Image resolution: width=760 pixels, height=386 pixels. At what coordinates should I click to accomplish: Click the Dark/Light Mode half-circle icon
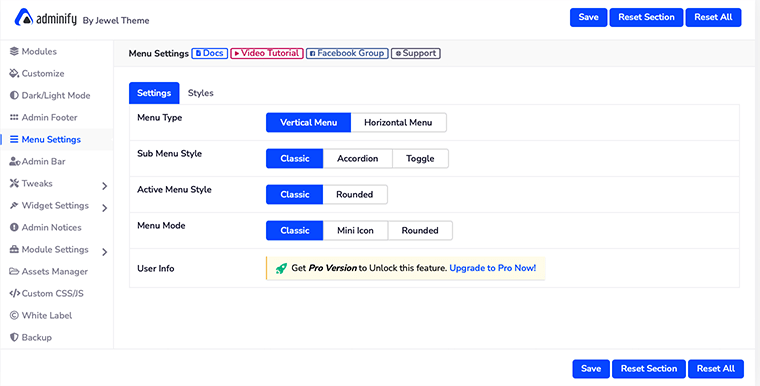coord(14,96)
